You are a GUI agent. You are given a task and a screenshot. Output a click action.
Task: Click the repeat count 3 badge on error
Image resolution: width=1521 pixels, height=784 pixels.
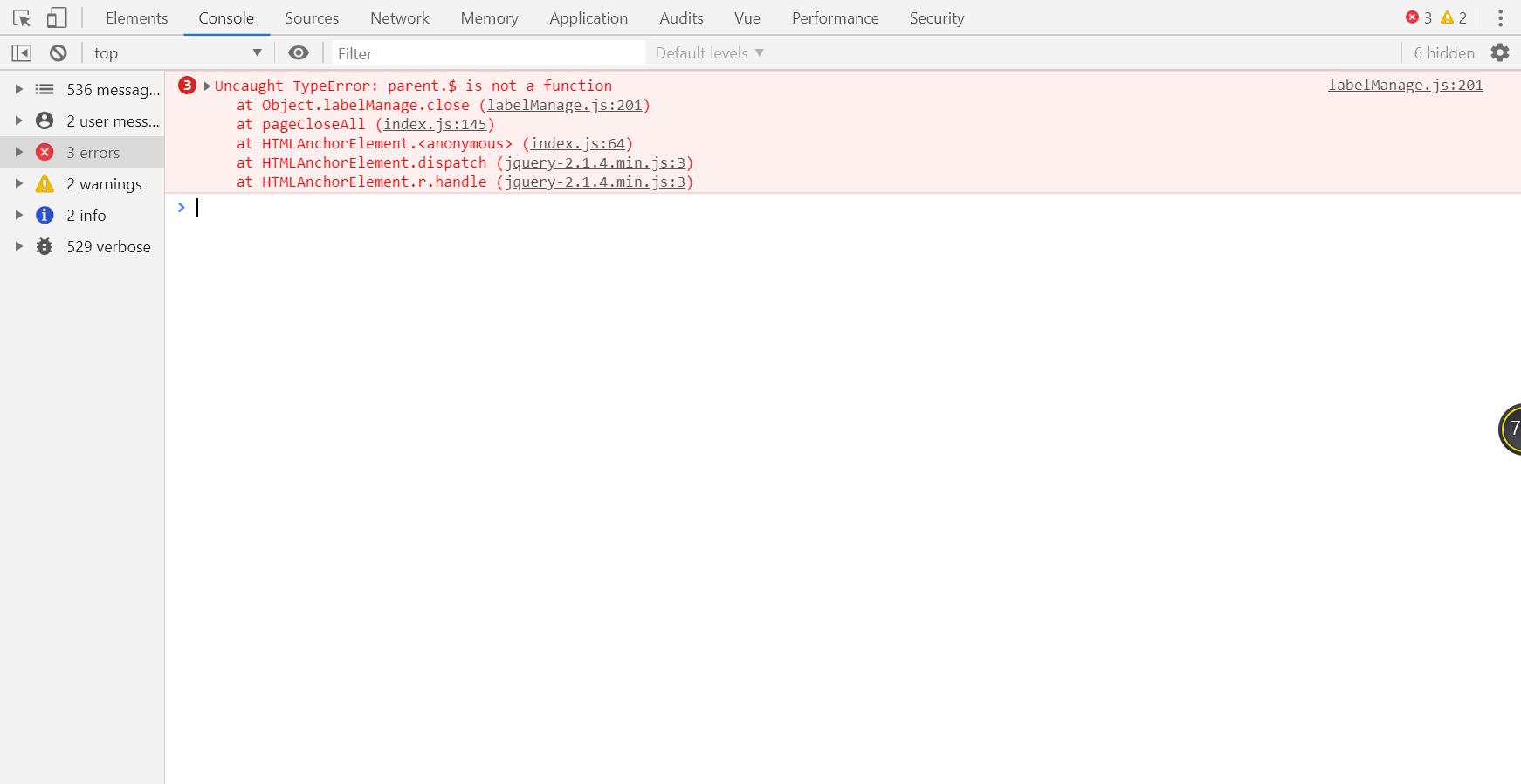coord(187,85)
